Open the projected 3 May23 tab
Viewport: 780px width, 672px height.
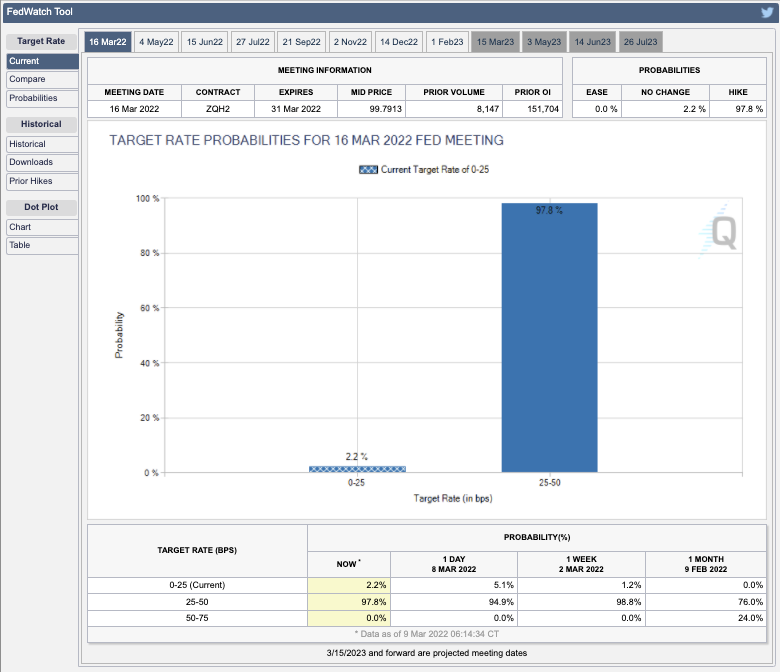tap(544, 42)
